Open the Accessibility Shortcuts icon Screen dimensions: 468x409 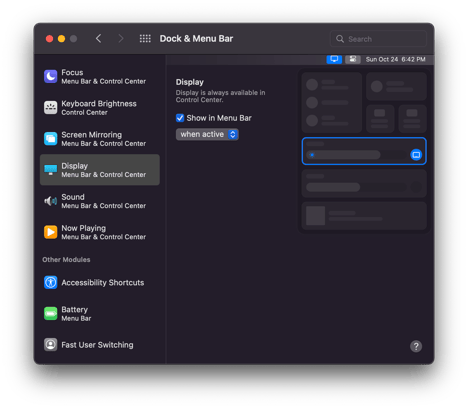pos(51,282)
